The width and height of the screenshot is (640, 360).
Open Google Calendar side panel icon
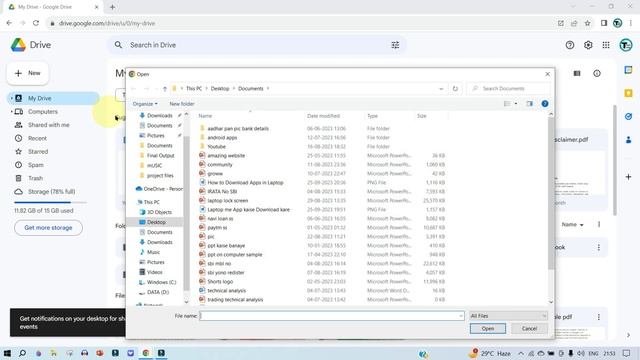click(x=628, y=70)
